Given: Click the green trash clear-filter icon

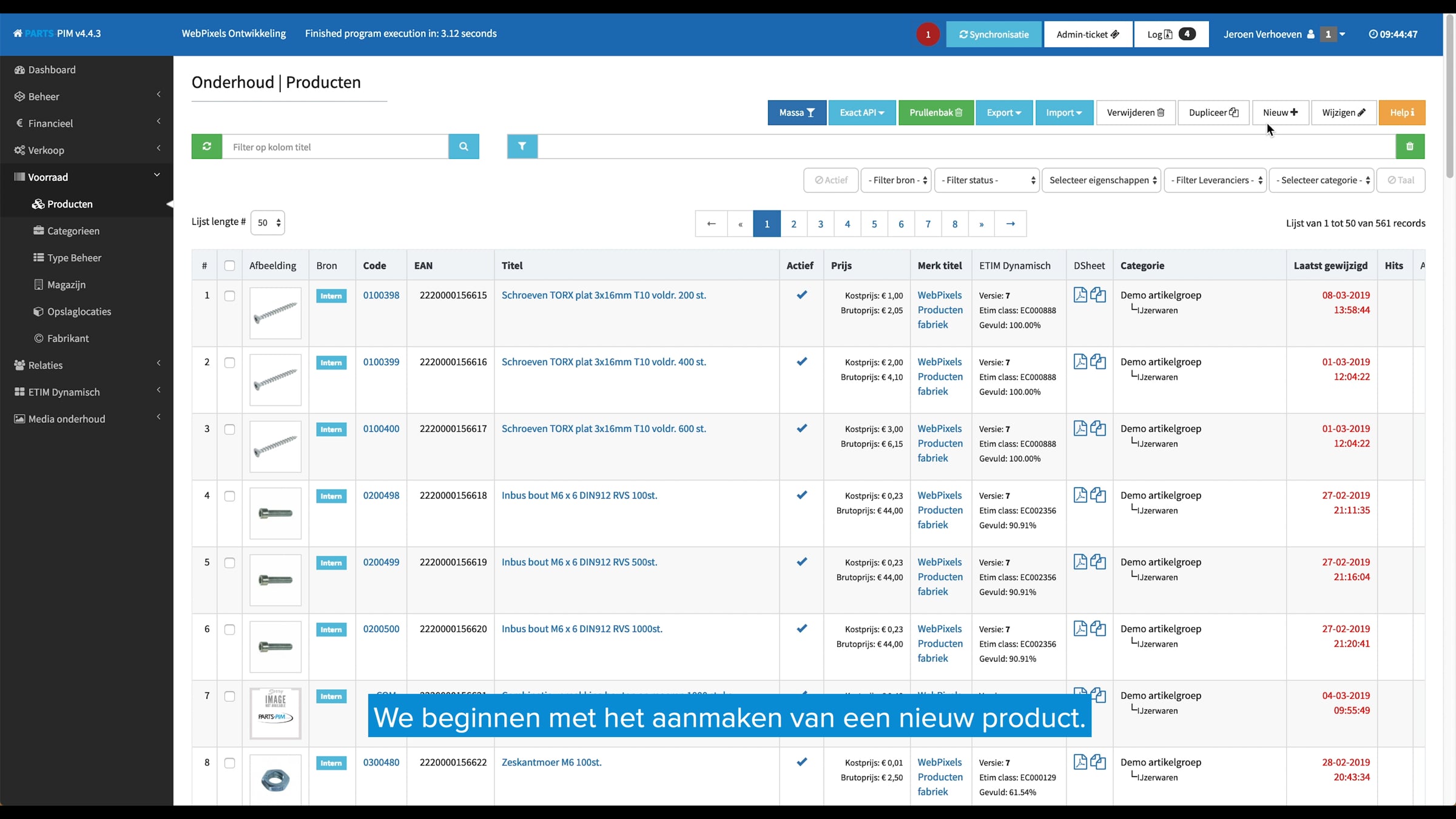Looking at the screenshot, I should (1410, 146).
